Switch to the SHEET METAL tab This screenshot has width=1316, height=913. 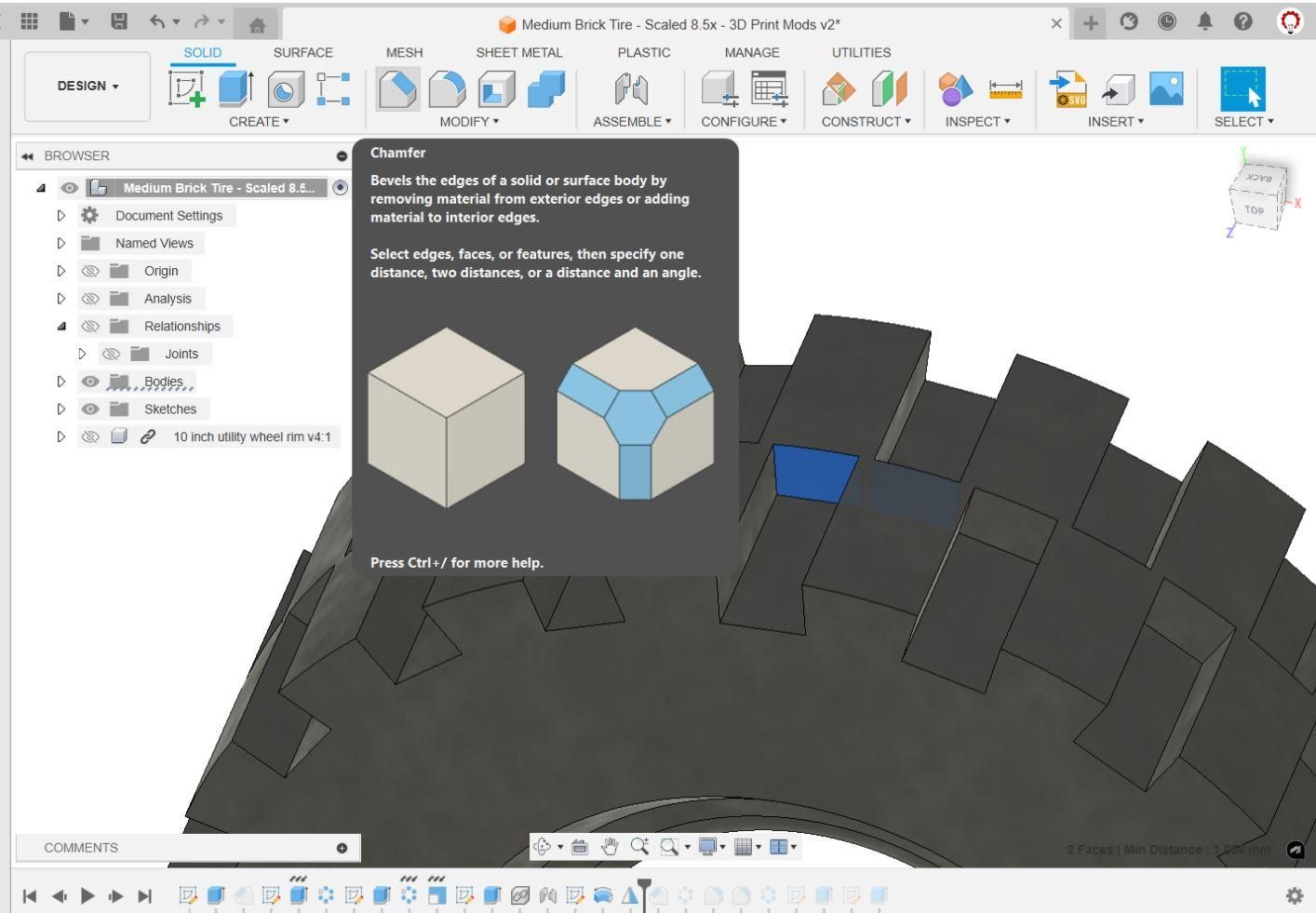[519, 53]
